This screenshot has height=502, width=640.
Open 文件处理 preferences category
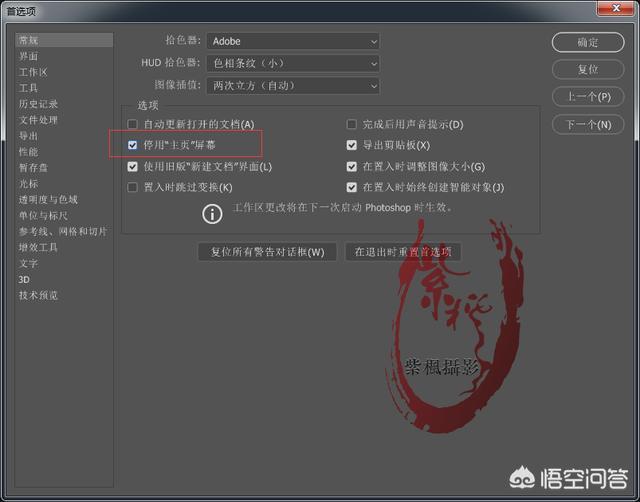[38, 120]
